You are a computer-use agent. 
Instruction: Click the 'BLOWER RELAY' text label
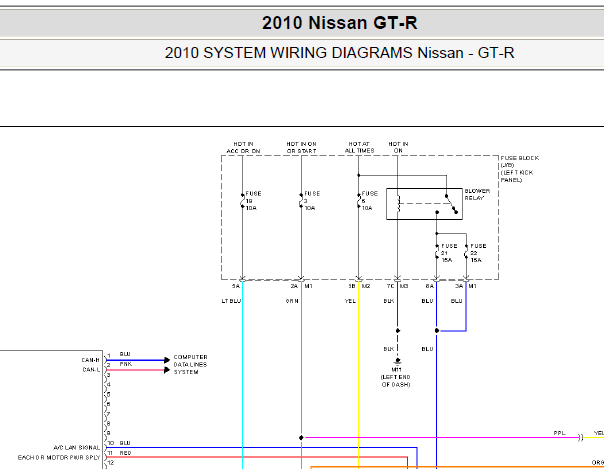(x=477, y=194)
